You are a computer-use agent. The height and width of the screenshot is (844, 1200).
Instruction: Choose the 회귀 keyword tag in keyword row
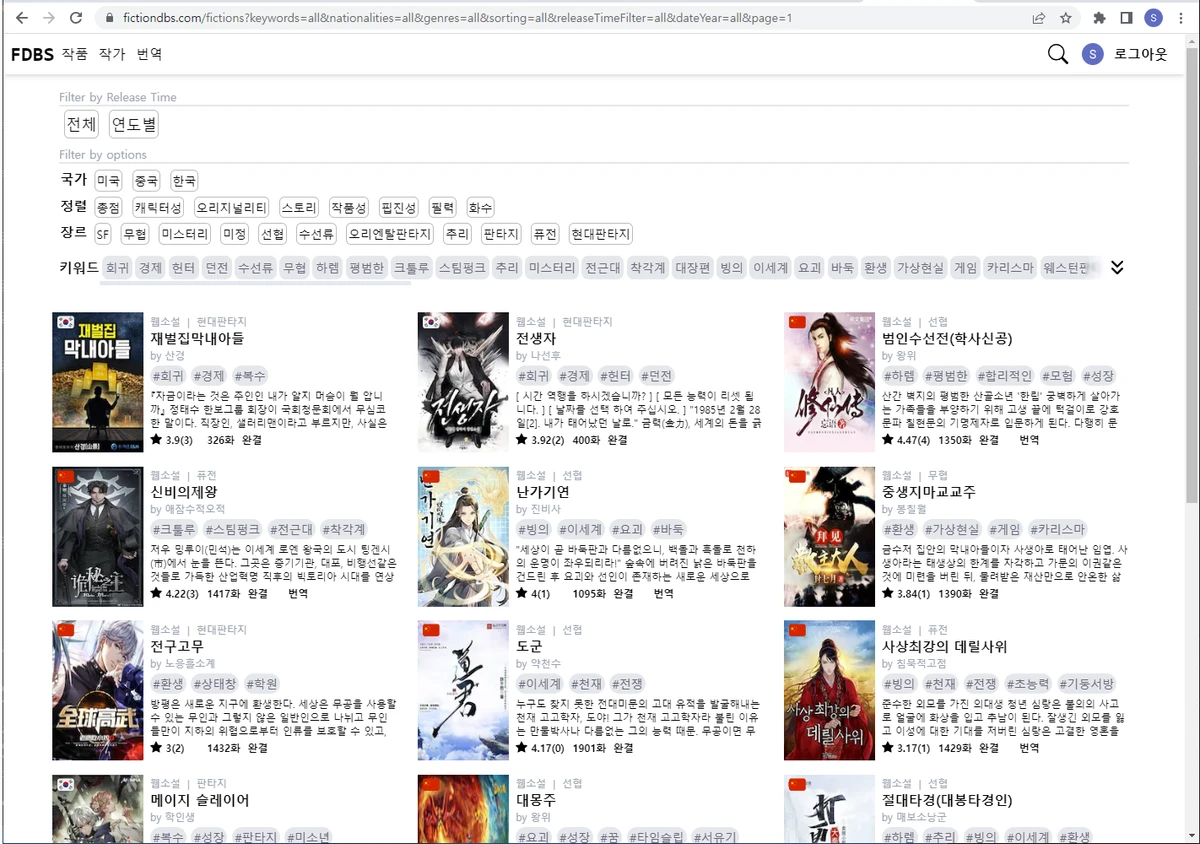(118, 268)
